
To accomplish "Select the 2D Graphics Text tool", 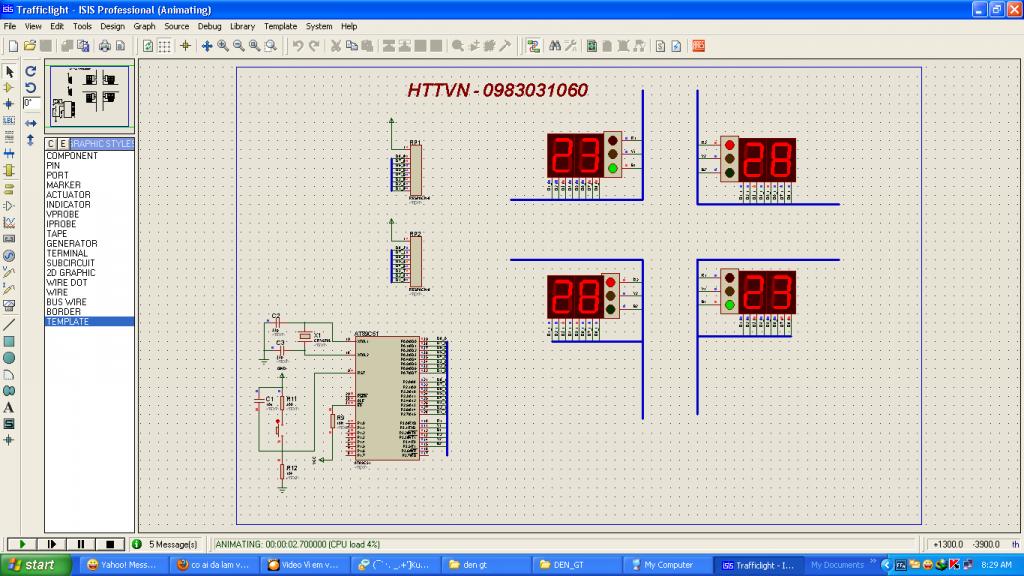I will pyautogui.click(x=9, y=408).
